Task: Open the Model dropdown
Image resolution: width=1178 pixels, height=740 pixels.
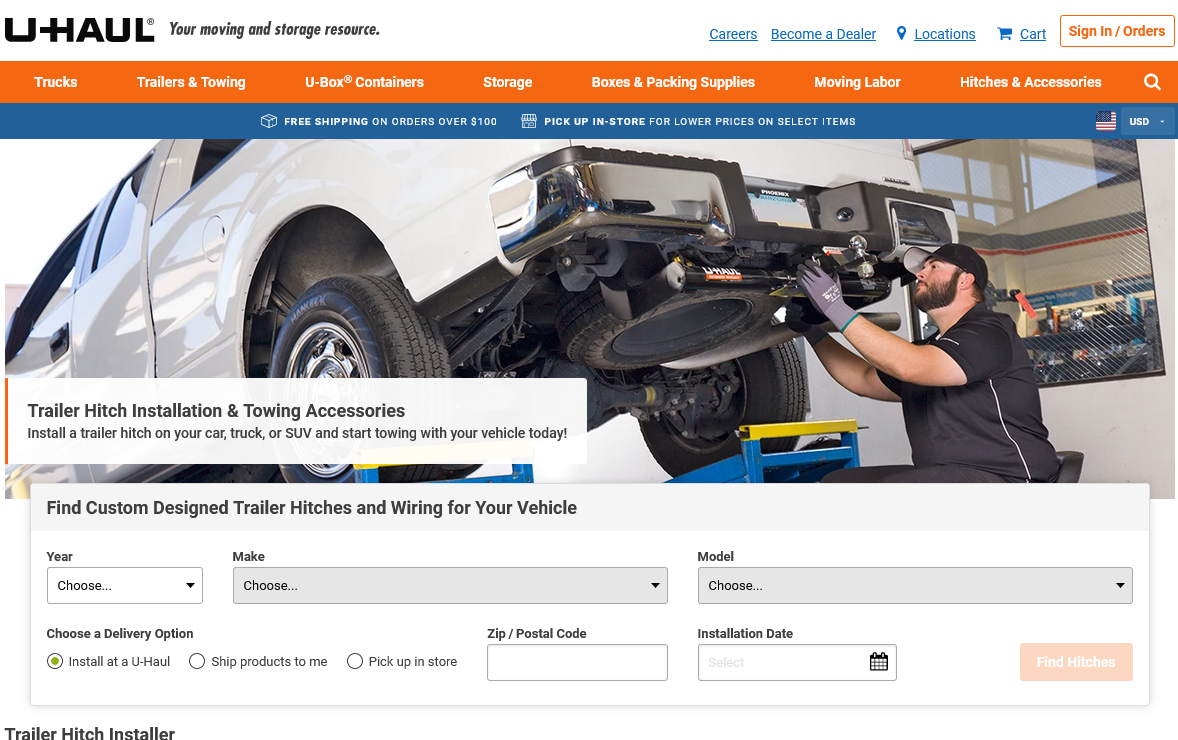Action: 914,585
